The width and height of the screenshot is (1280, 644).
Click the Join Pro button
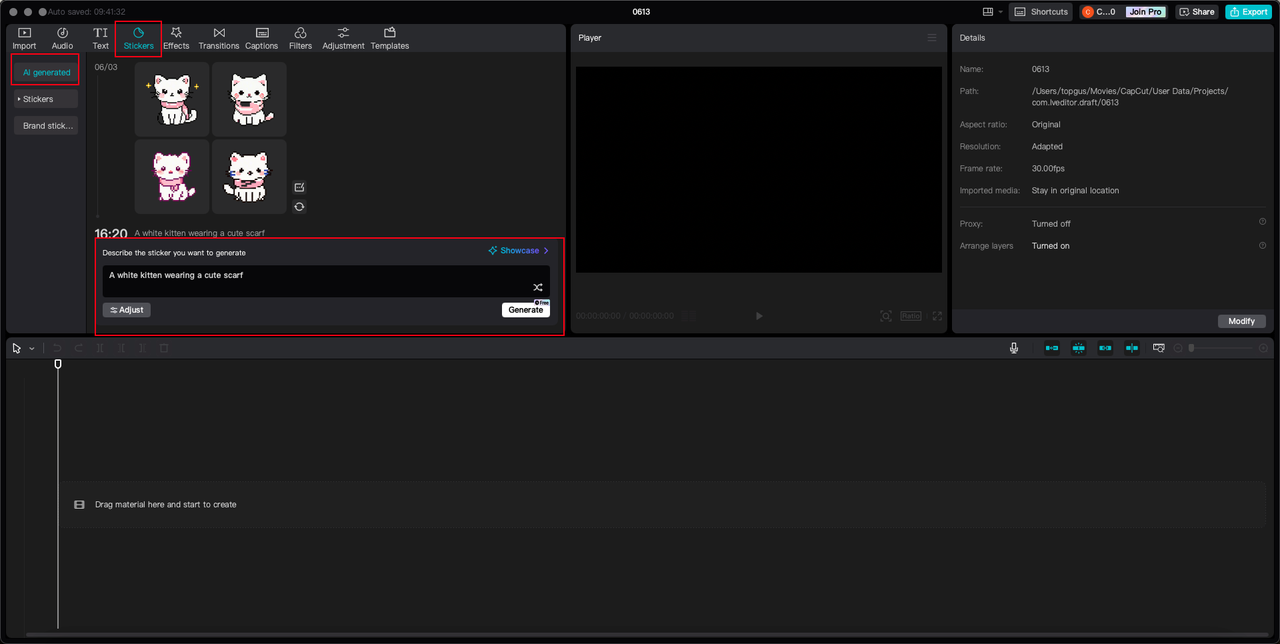1144,12
